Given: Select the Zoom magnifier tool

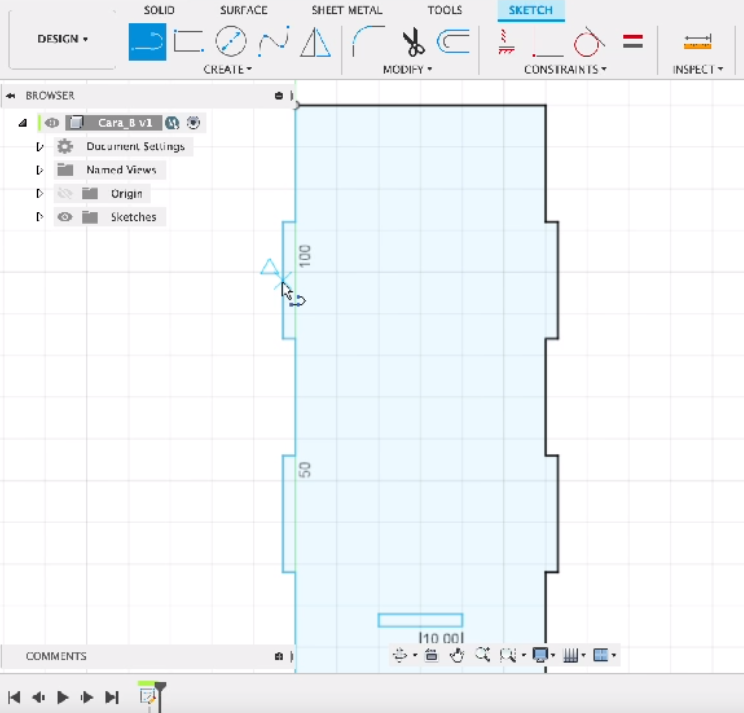Looking at the screenshot, I should 483,655.
